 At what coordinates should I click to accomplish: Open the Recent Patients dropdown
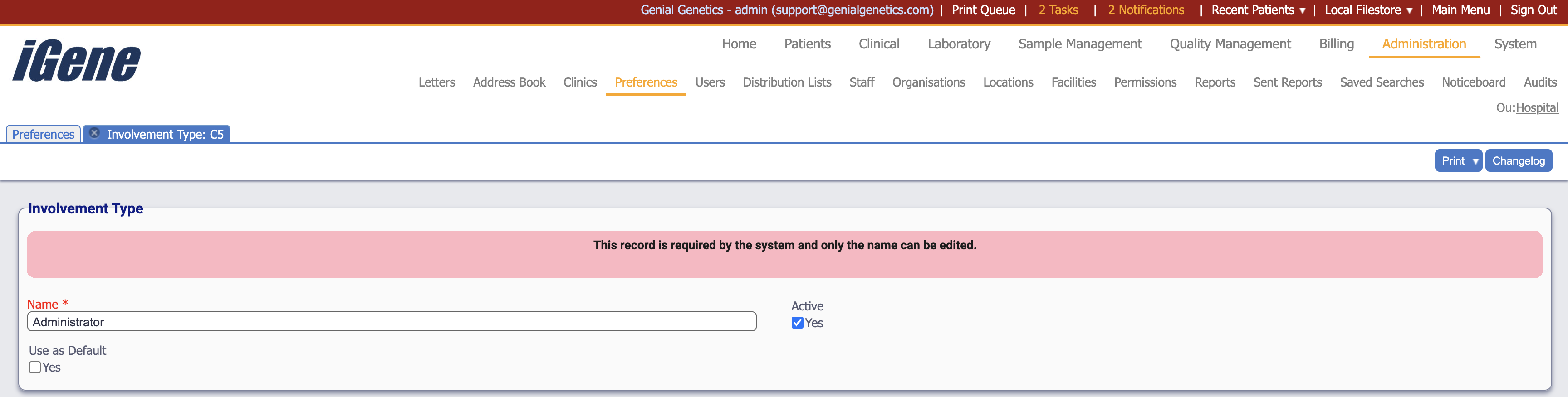pos(1258,10)
